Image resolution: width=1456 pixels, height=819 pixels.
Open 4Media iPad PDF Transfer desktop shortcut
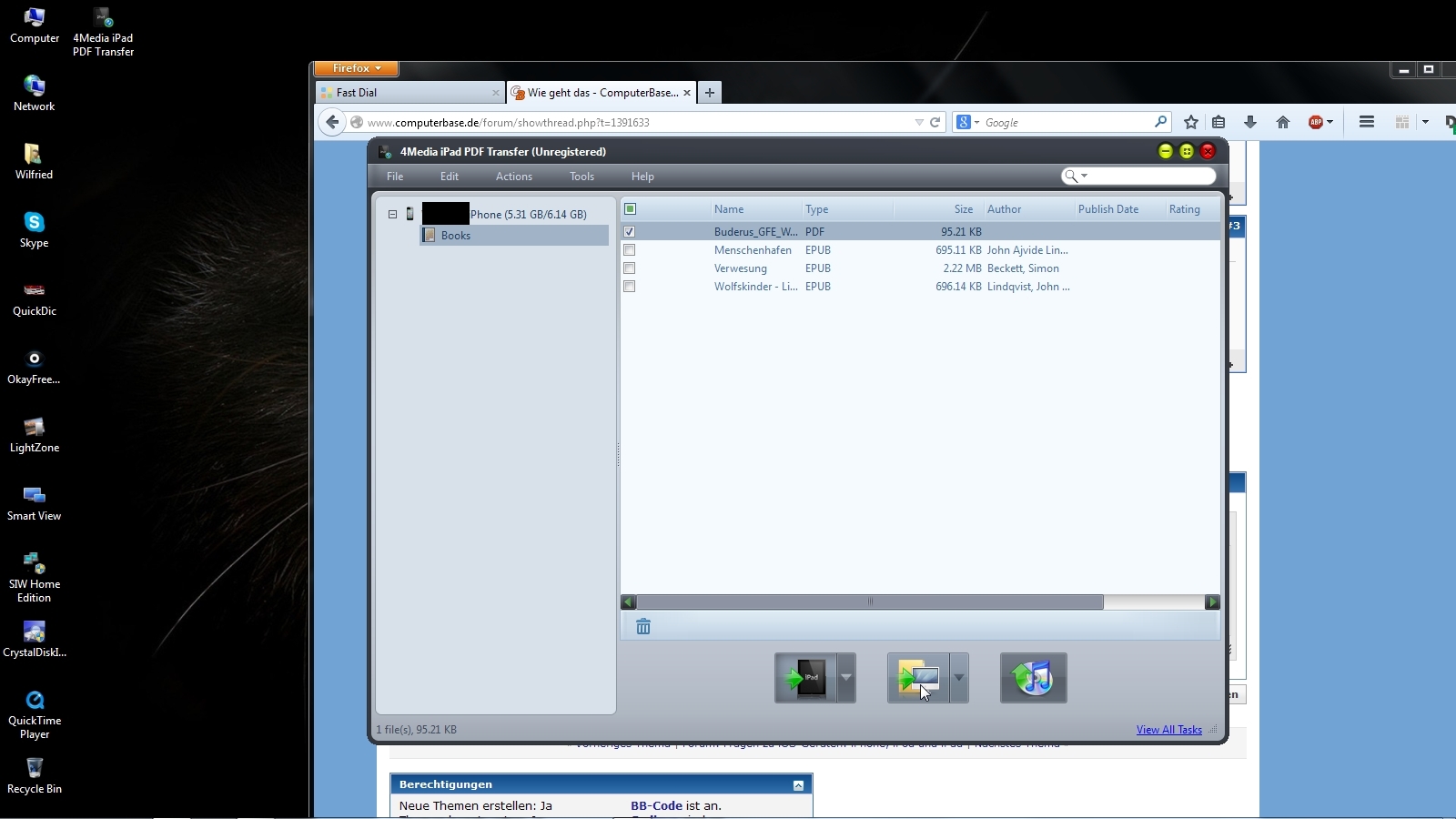click(103, 33)
